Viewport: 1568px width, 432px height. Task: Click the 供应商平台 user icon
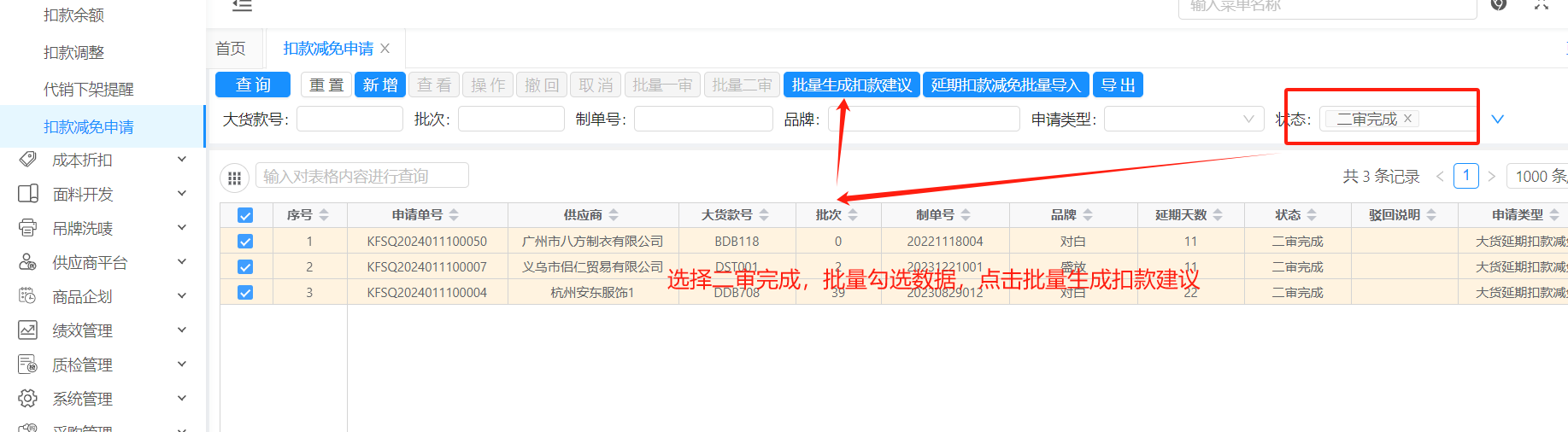coord(27,262)
